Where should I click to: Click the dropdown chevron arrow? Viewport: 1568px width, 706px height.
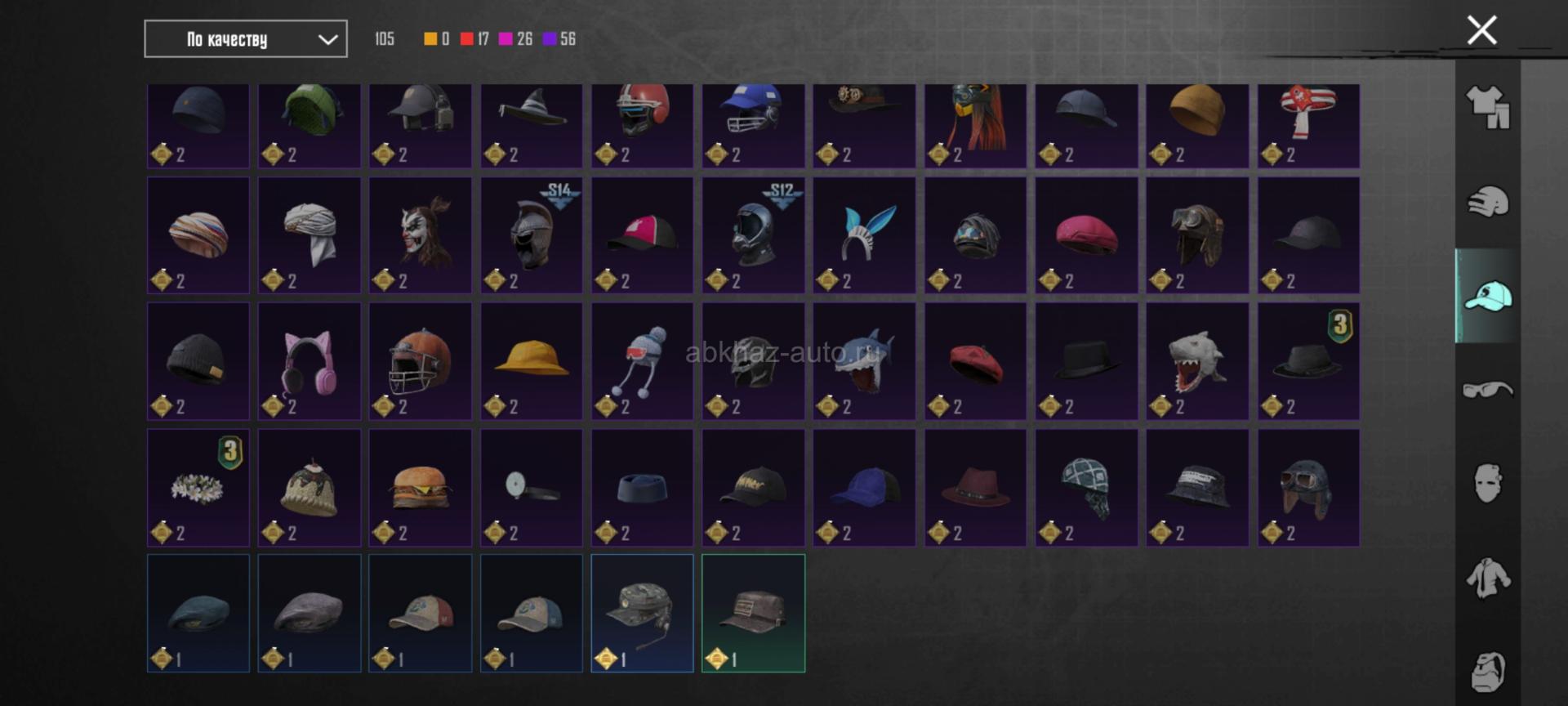pos(327,39)
